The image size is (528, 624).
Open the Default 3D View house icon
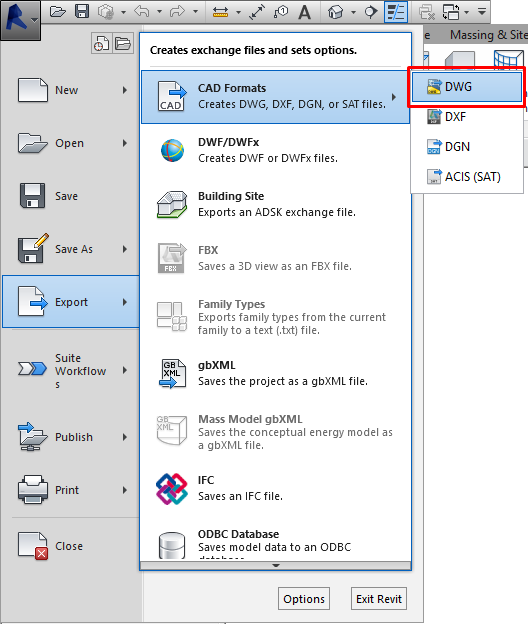click(335, 12)
